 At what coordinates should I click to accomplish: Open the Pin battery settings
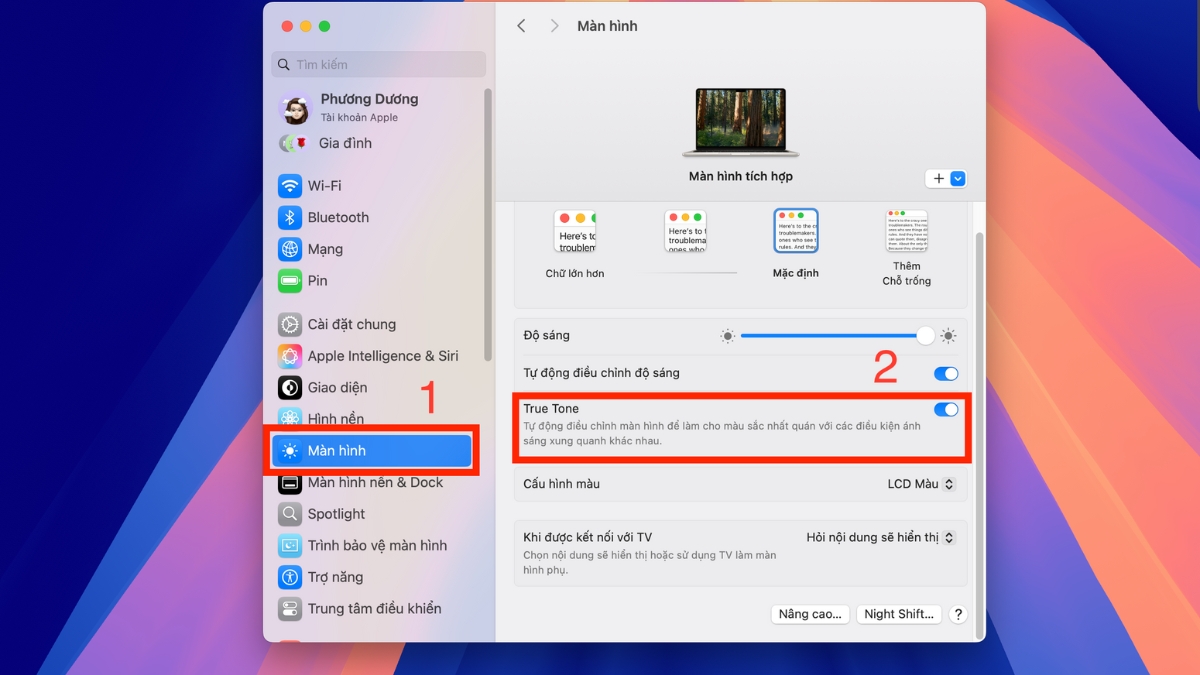pos(290,281)
